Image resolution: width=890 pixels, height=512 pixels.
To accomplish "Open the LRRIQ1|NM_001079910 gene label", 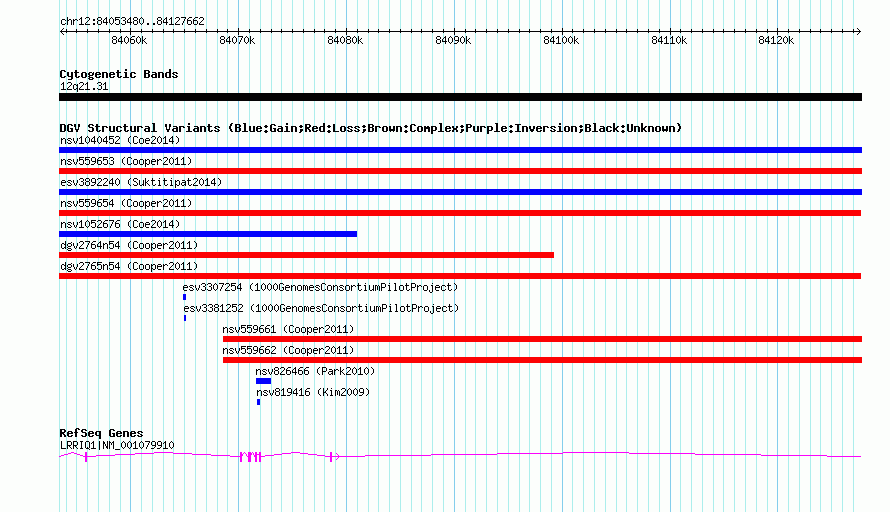I will (x=117, y=446).
